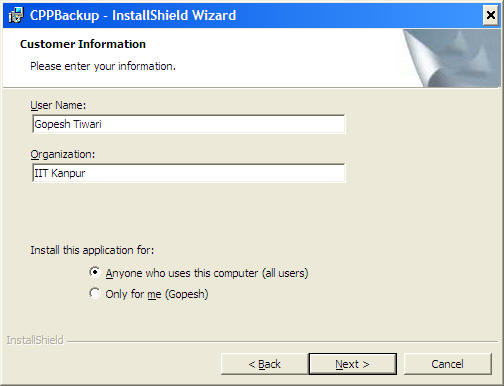Click the 'Customer Information' heading

click(83, 44)
